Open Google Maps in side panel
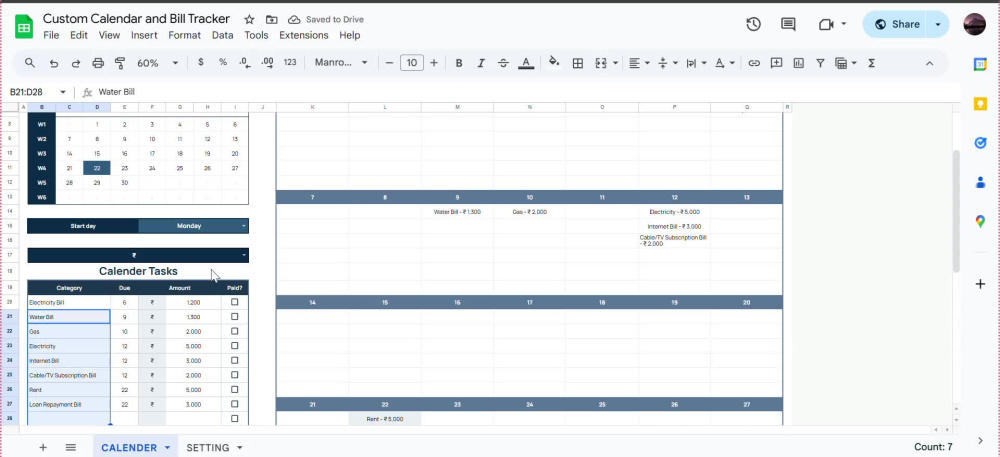Viewport: 1000px width, 457px height. tap(980, 221)
